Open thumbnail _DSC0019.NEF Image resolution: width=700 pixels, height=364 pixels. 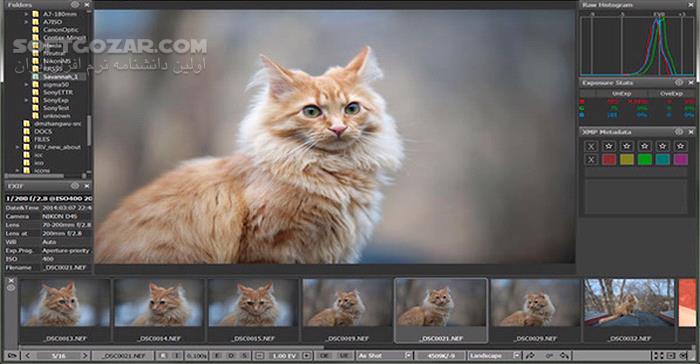[x=348, y=310]
